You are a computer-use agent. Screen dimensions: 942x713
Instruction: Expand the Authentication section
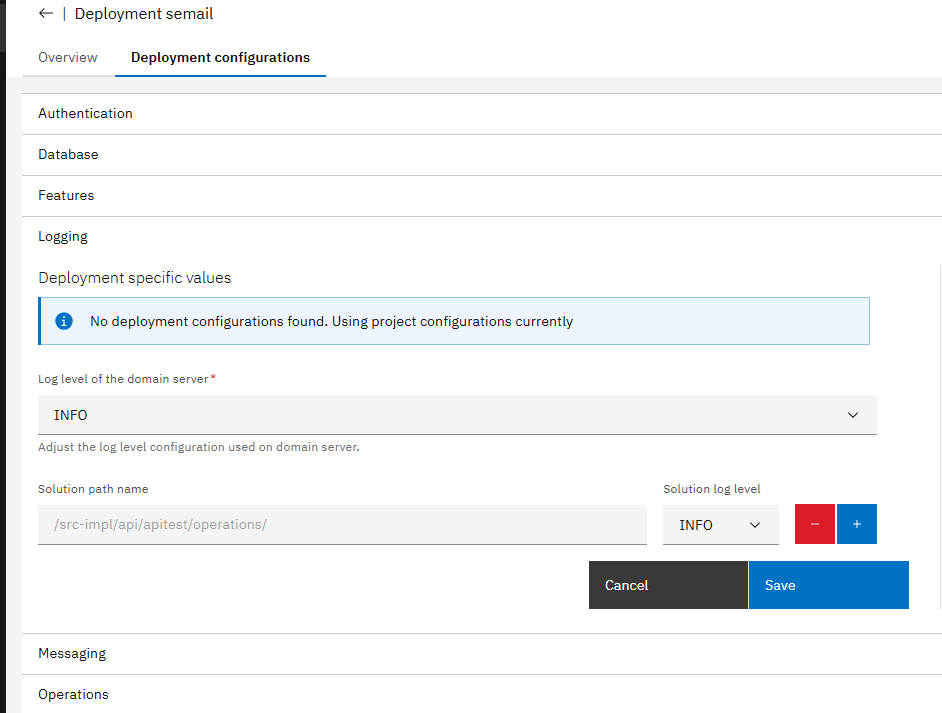point(85,114)
